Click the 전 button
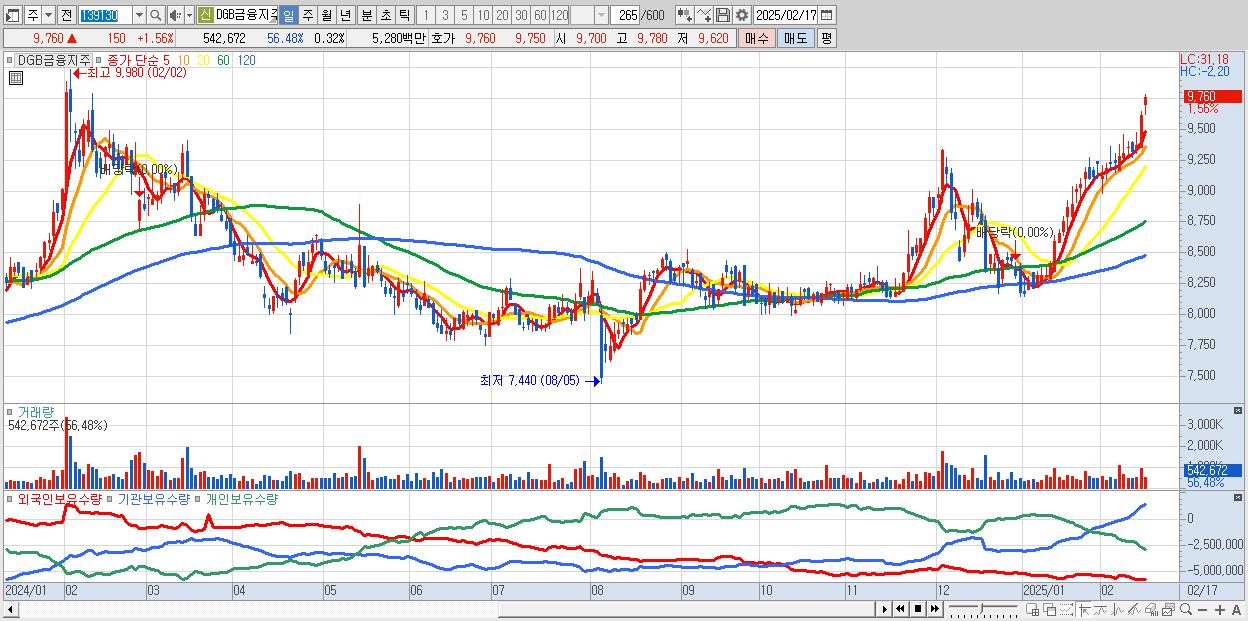 click(66, 15)
